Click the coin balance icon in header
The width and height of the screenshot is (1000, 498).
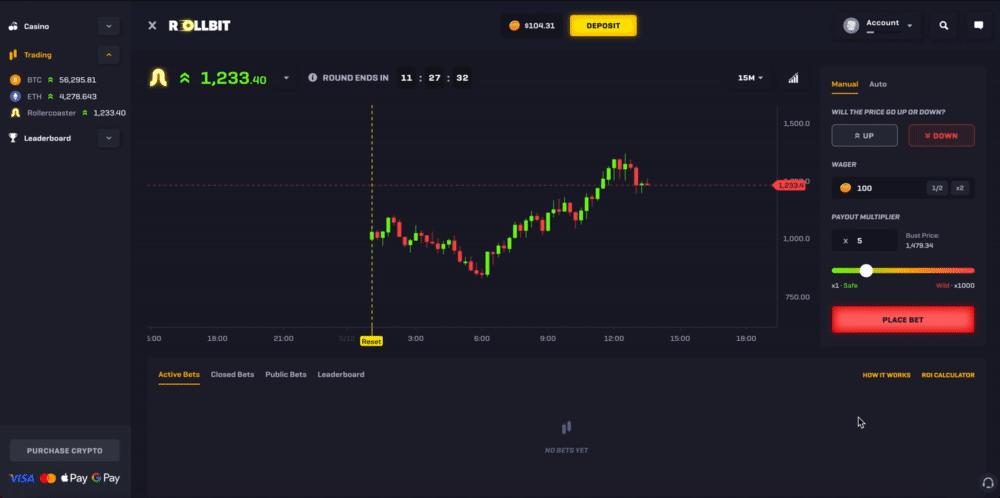pos(514,26)
